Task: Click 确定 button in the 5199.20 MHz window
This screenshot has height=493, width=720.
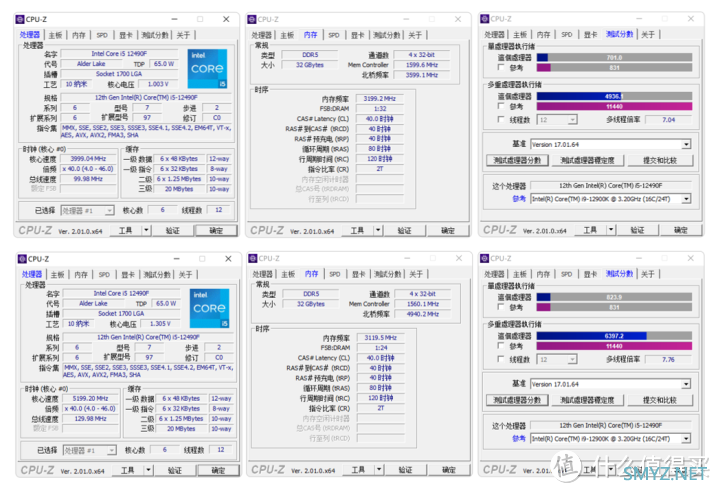Action: (x=218, y=471)
